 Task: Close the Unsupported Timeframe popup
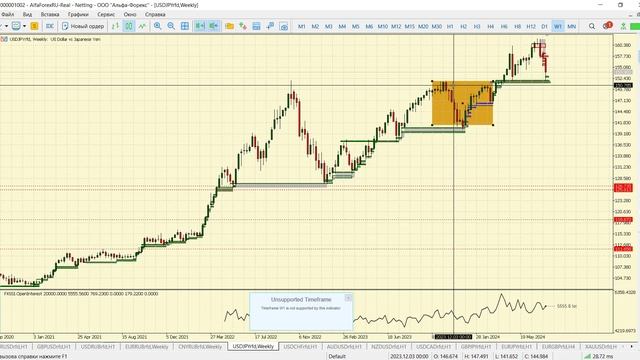point(348,298)
